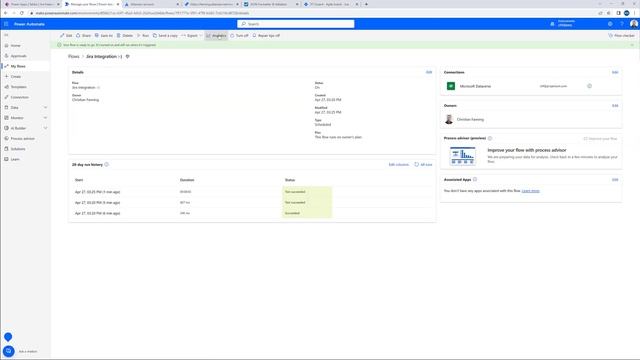640x360 pixels.
Task: Switch to the third browser tab
Action: click(151, 4)
